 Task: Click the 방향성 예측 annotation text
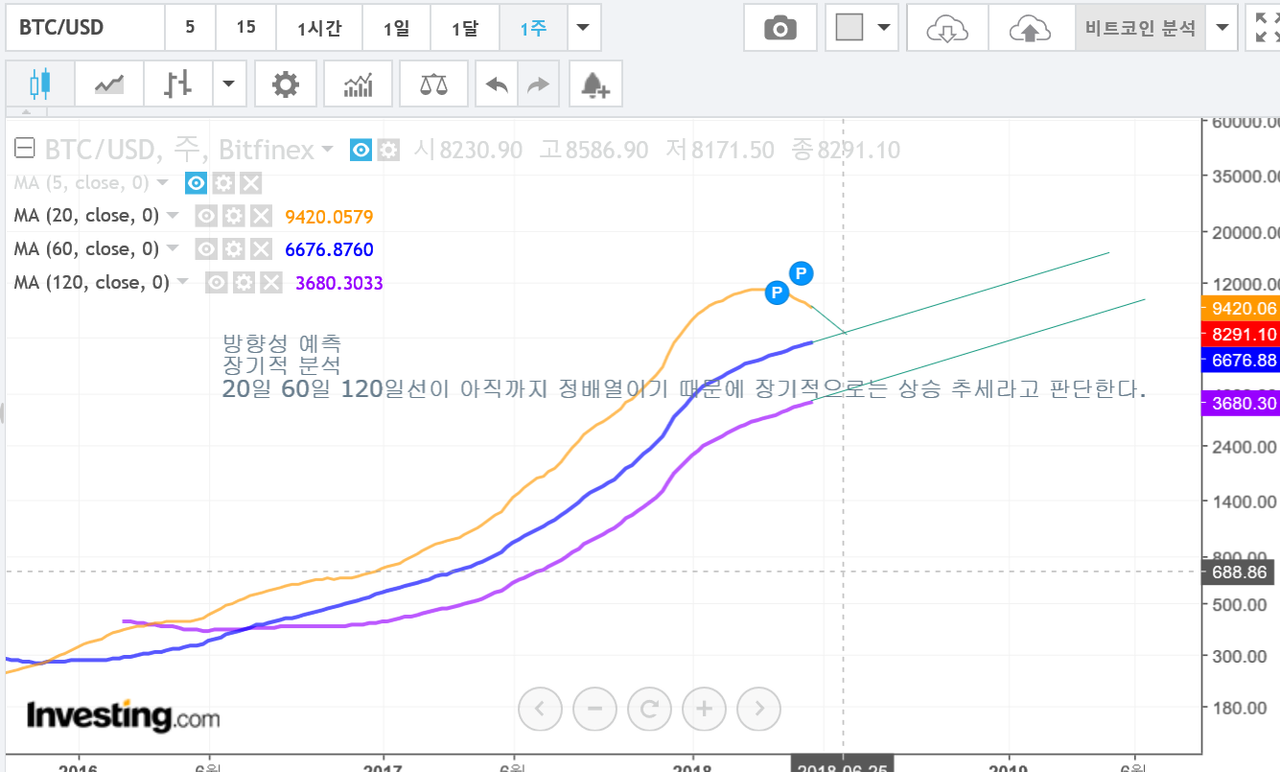coord(282,342)
